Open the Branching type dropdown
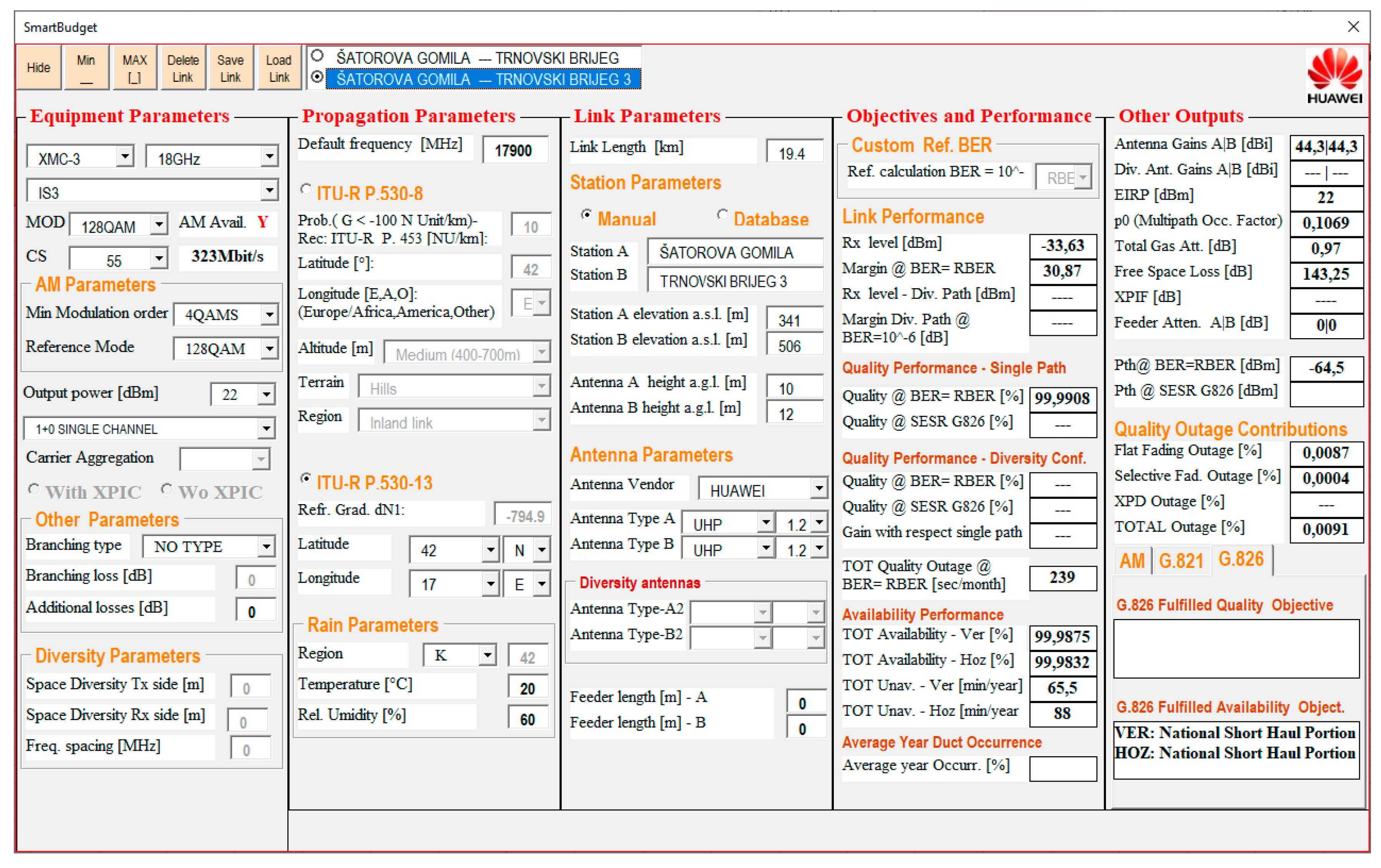The width and height of the screenshot is (1381, 868). (266, 546)
